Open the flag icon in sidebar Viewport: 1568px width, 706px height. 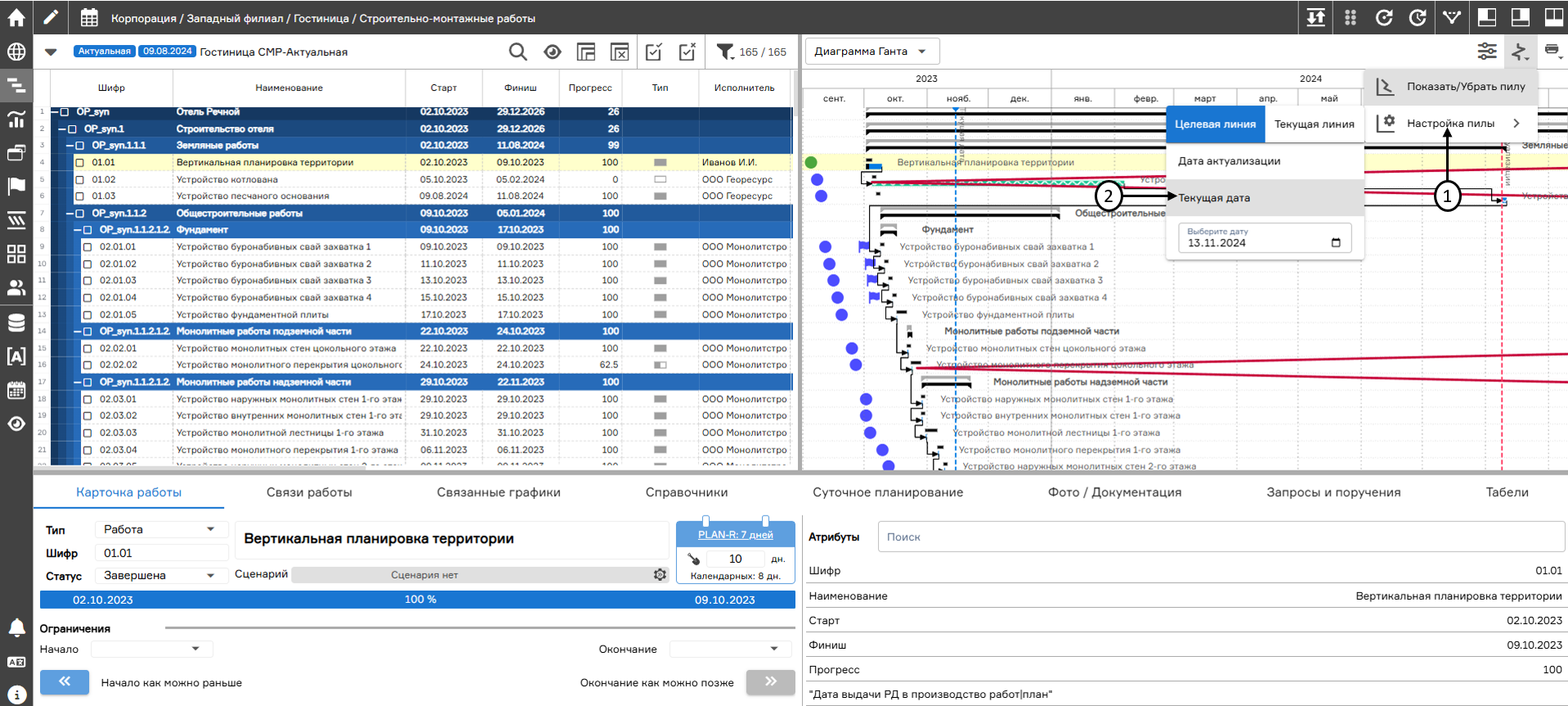[x=16, y=187]
